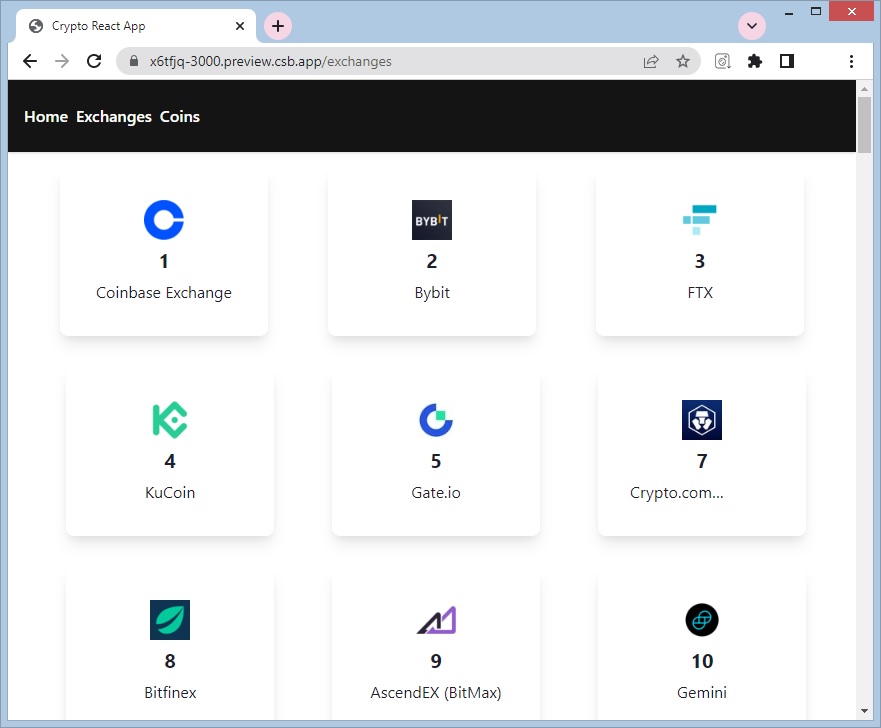Screen dimensions: 881x728
Task: Select the Crypto React App tab
Action: pyautogui.click(x=135, y=26)
